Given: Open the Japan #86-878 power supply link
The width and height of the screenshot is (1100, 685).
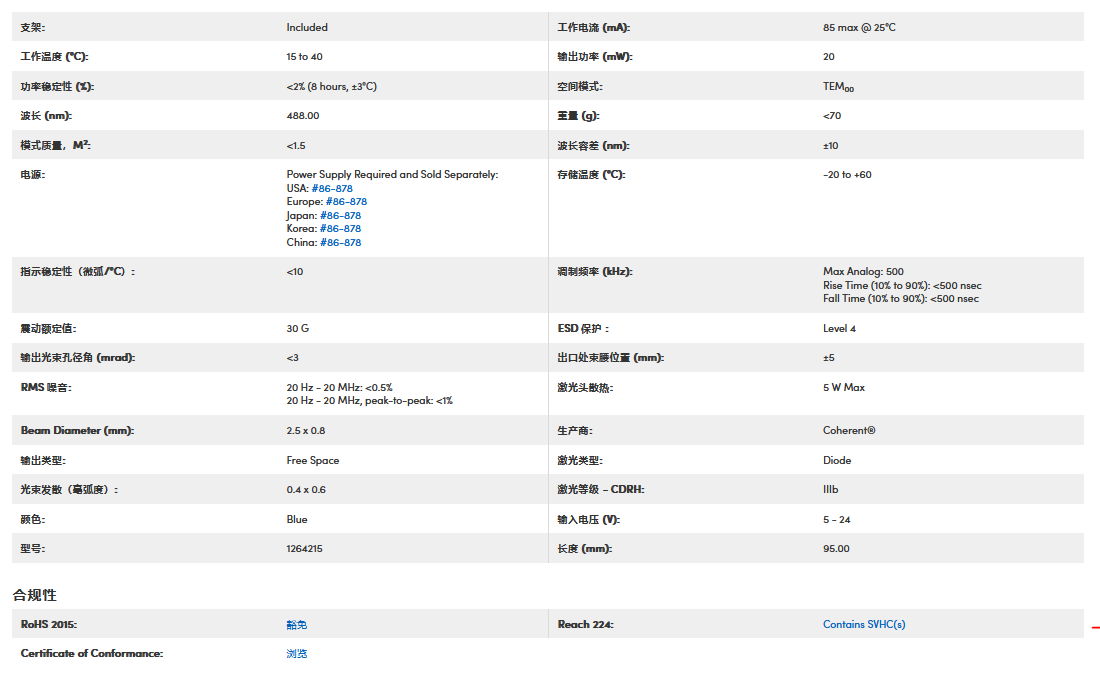Looking at the screenshot, I should 341,215.
